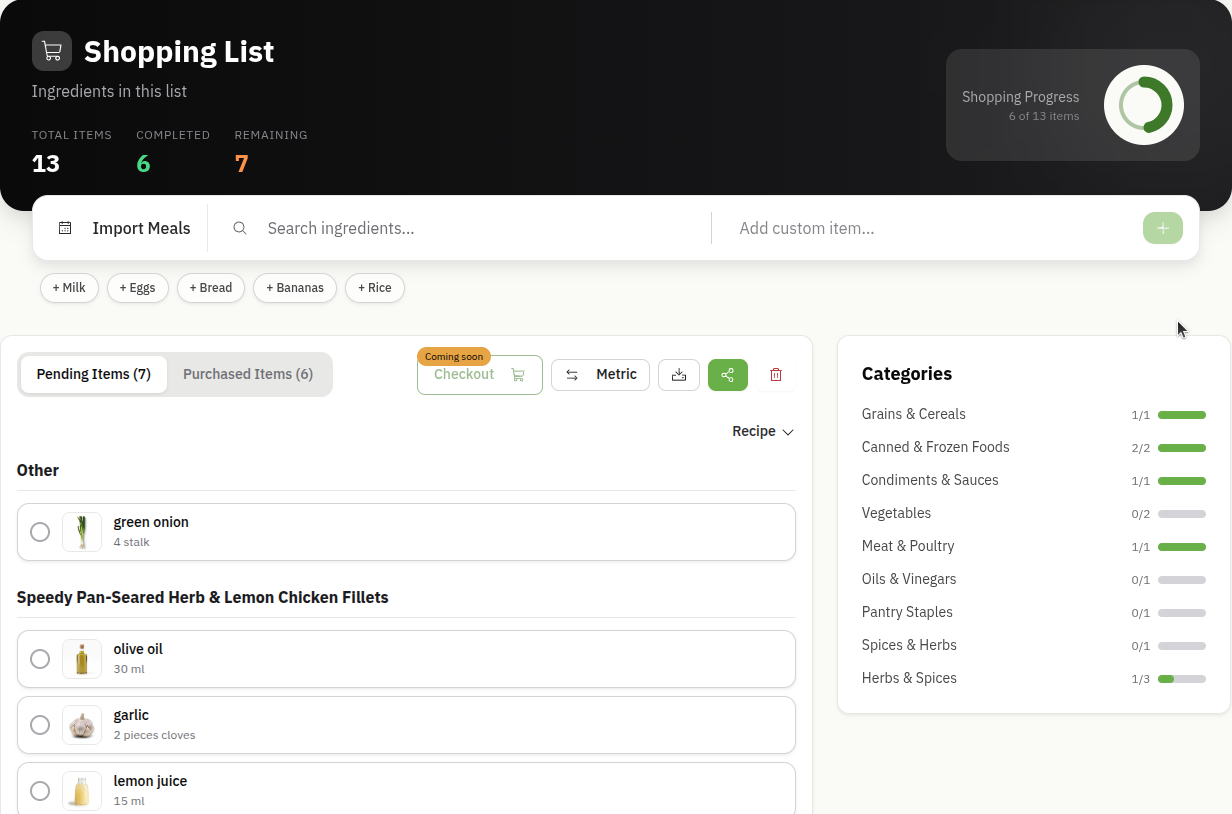
Task: Click the green plus add-item button
Action: tap(1163, 228)
